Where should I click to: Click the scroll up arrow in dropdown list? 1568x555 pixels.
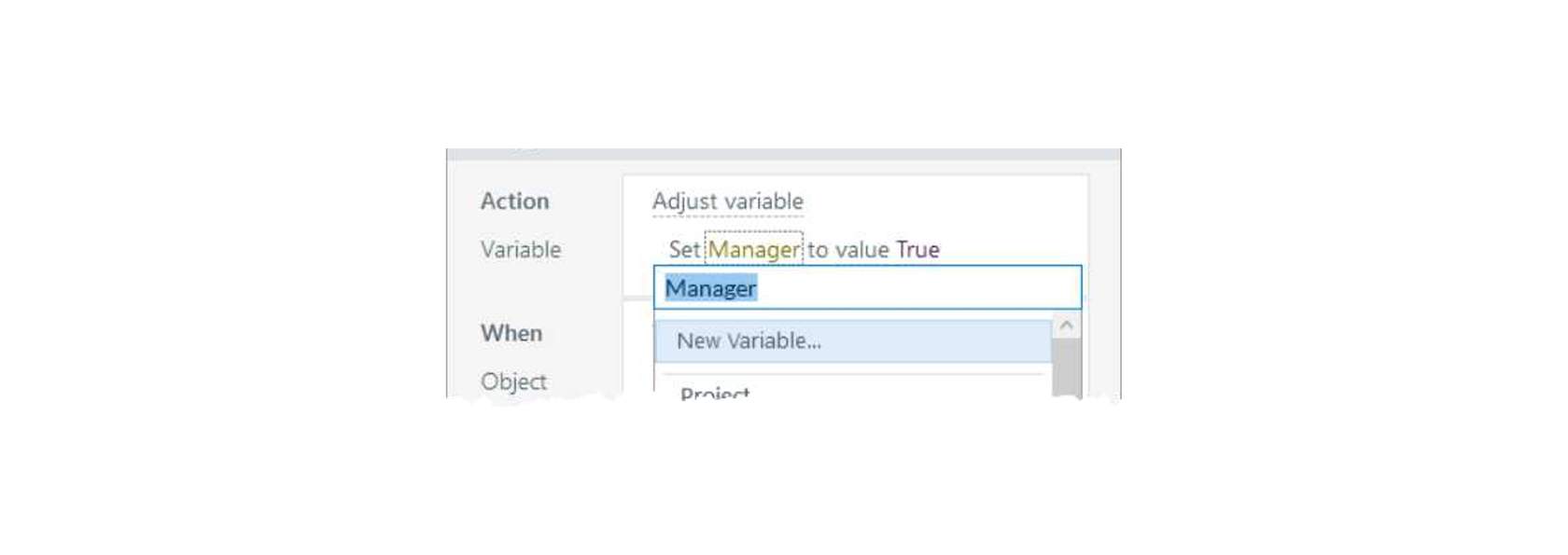pos(1066,326)
